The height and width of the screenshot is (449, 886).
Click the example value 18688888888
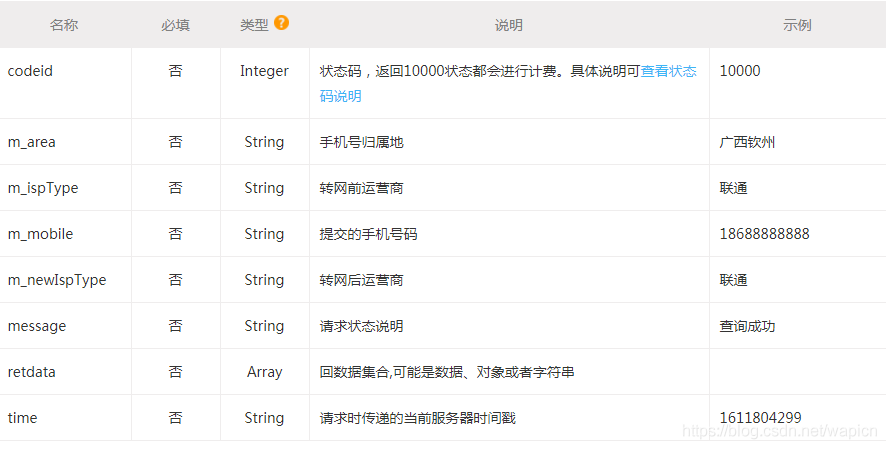pyautogui.click(x=765, y=234)
